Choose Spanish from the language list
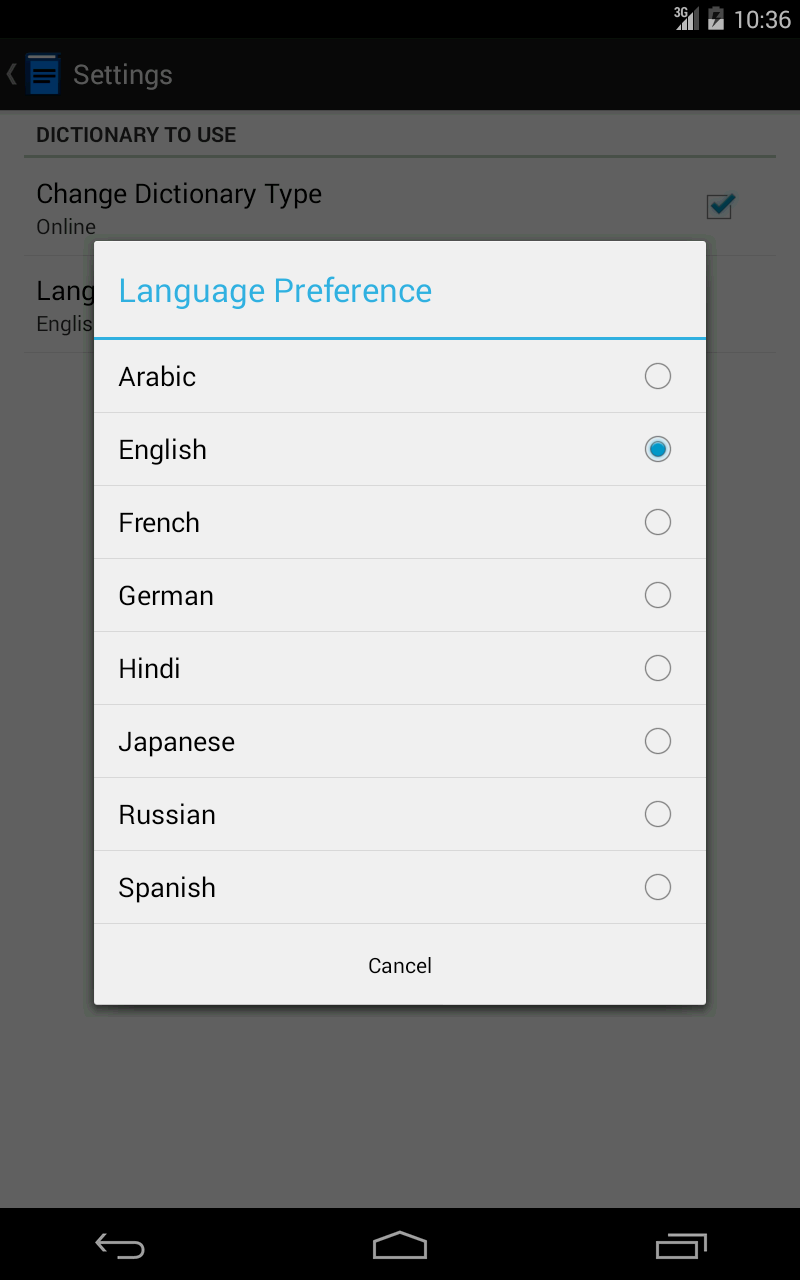 click(400, 887)
